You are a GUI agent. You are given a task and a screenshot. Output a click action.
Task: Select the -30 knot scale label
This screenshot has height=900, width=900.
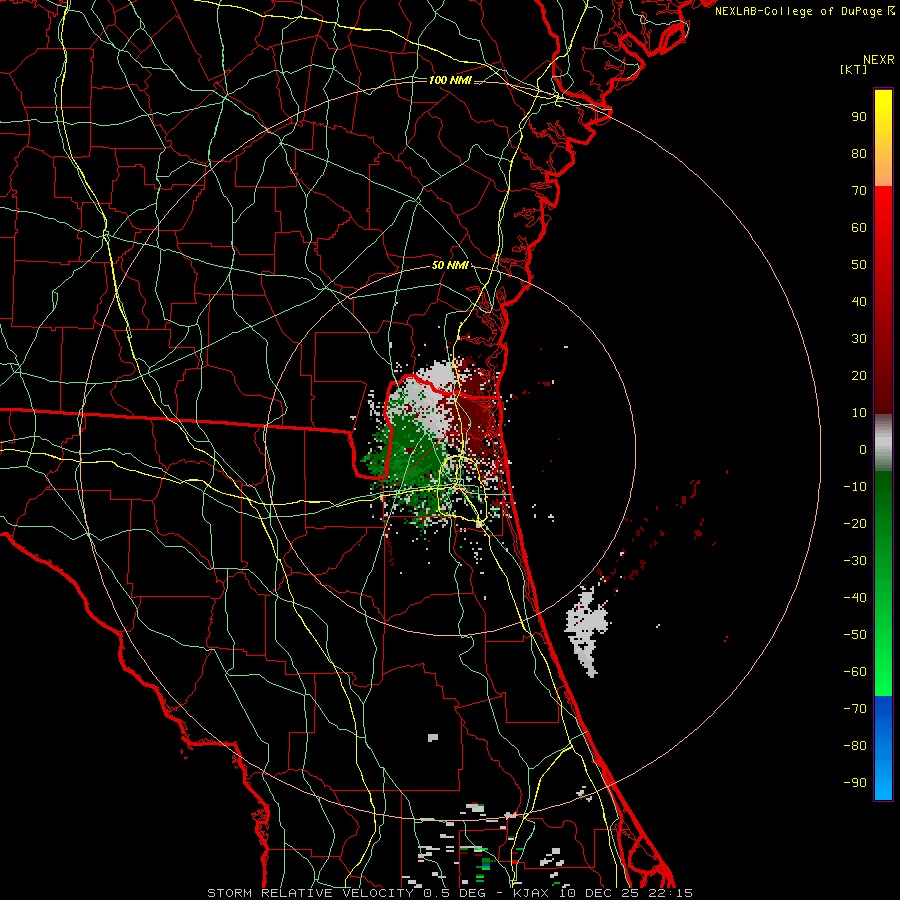855,561
